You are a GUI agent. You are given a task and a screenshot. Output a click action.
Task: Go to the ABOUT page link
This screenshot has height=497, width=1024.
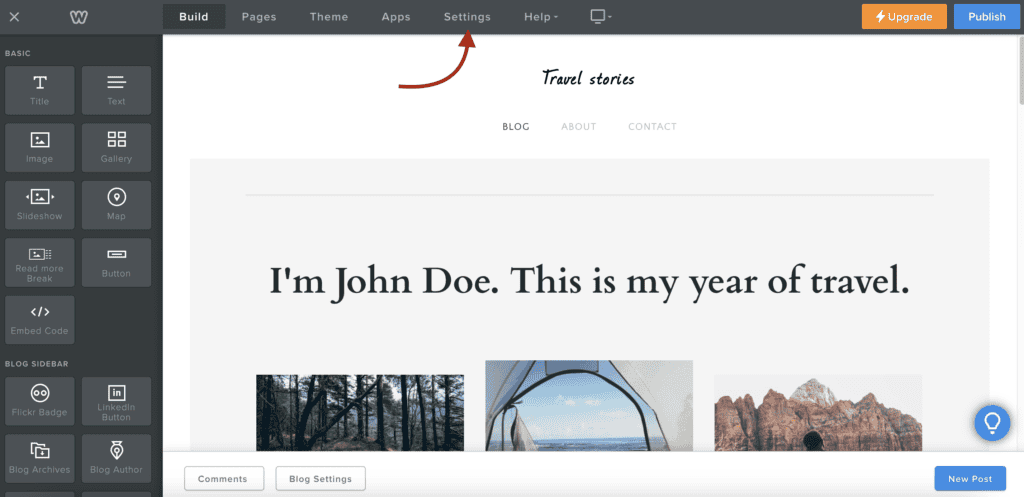coord(579,127)
